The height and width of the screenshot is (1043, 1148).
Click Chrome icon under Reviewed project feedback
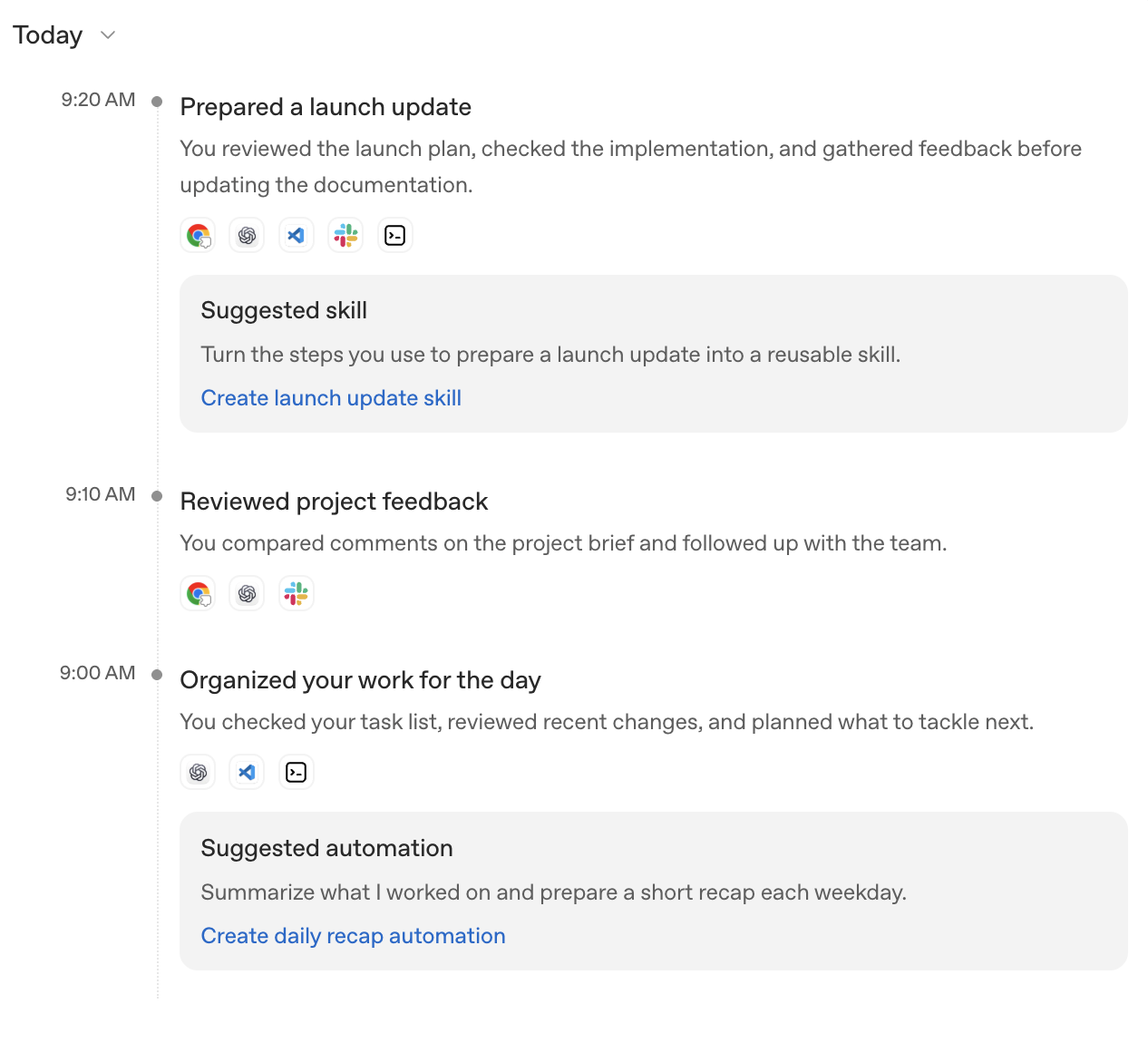198,594
